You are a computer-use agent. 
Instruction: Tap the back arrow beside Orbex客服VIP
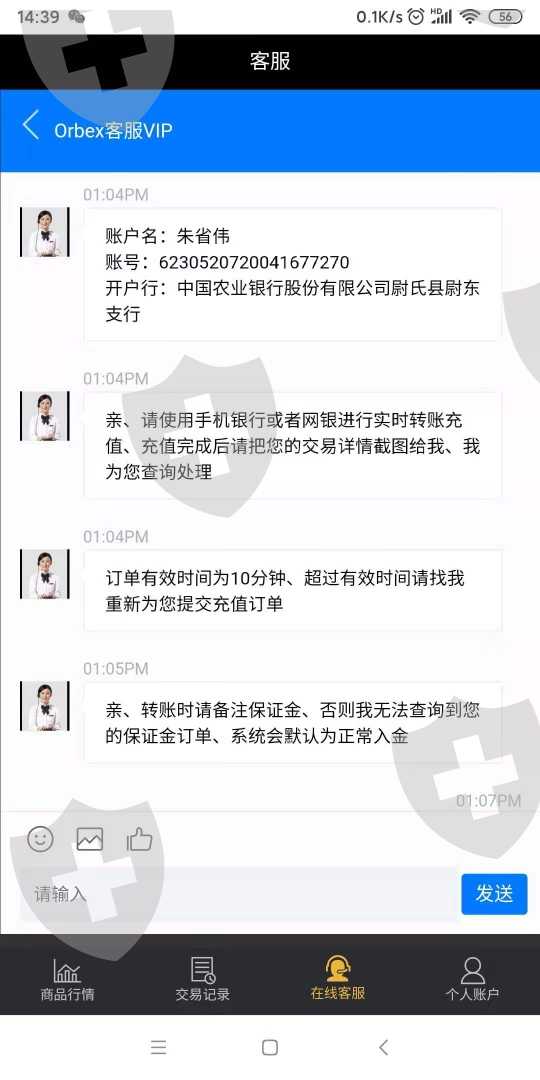[x=31, y=126]
